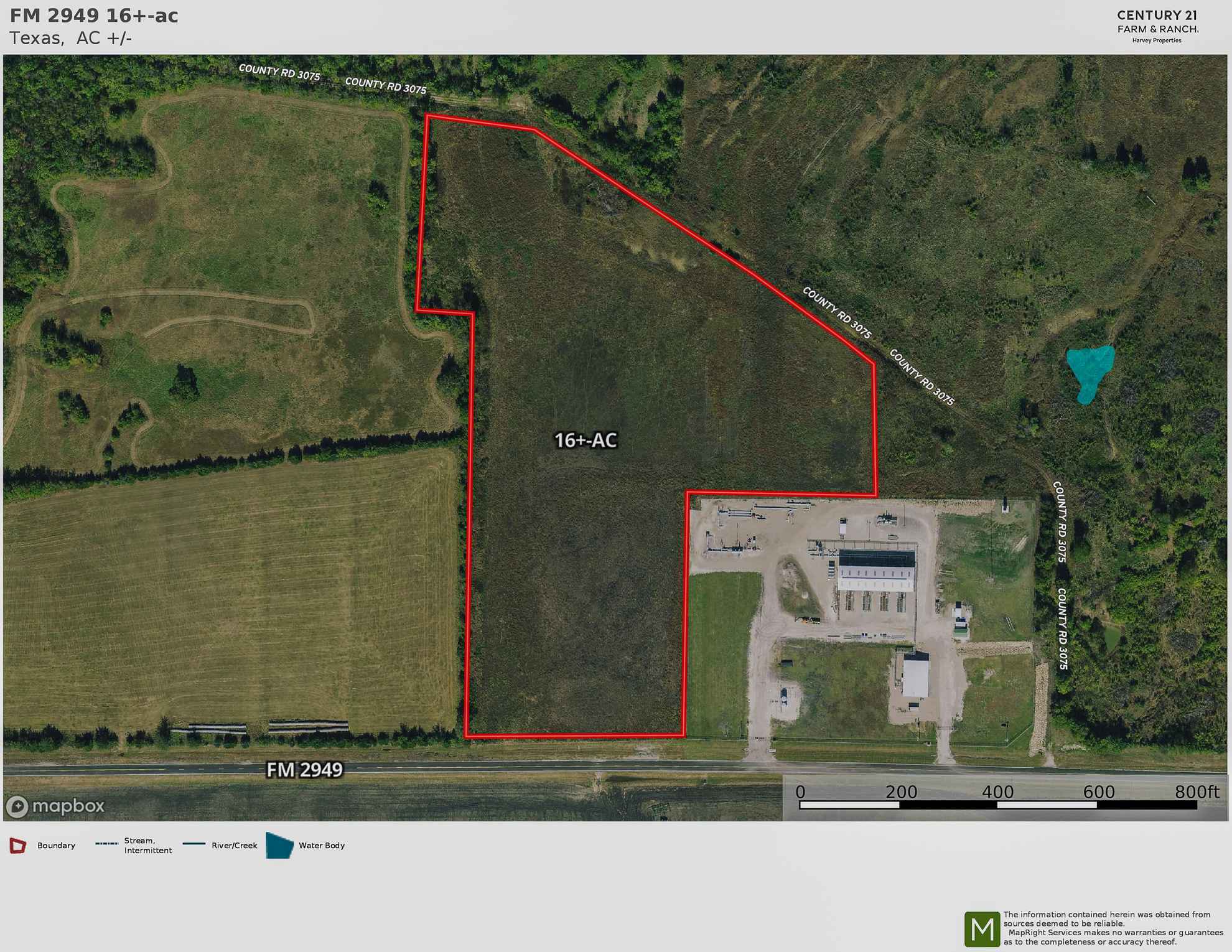This screenshot has height=952, width=1232.
Task: Click the Harvey Properties text
Action: (1157, 40)
